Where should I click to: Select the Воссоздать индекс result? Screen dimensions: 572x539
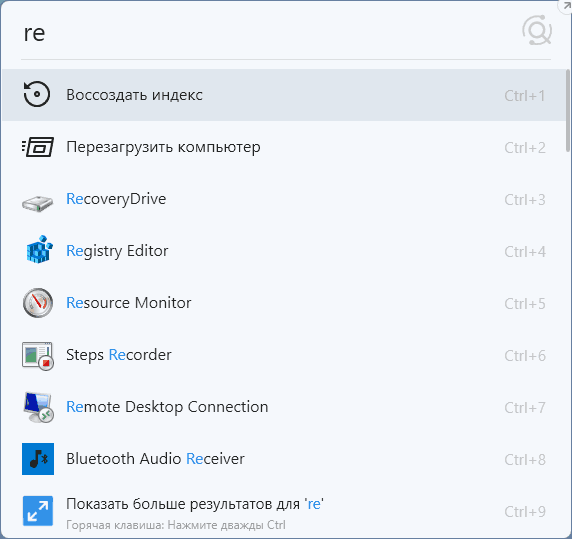pos(284,95)
